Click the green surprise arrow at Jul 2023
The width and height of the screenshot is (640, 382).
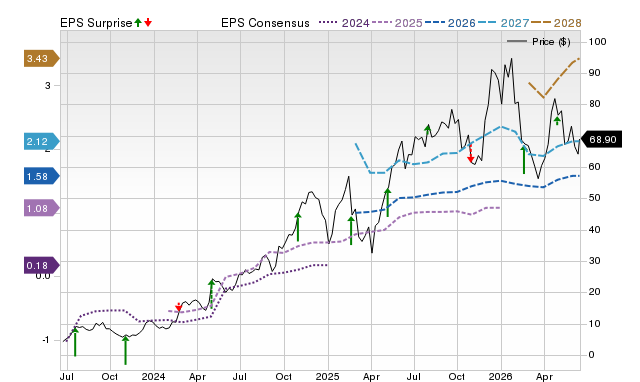tap(75, 342)
